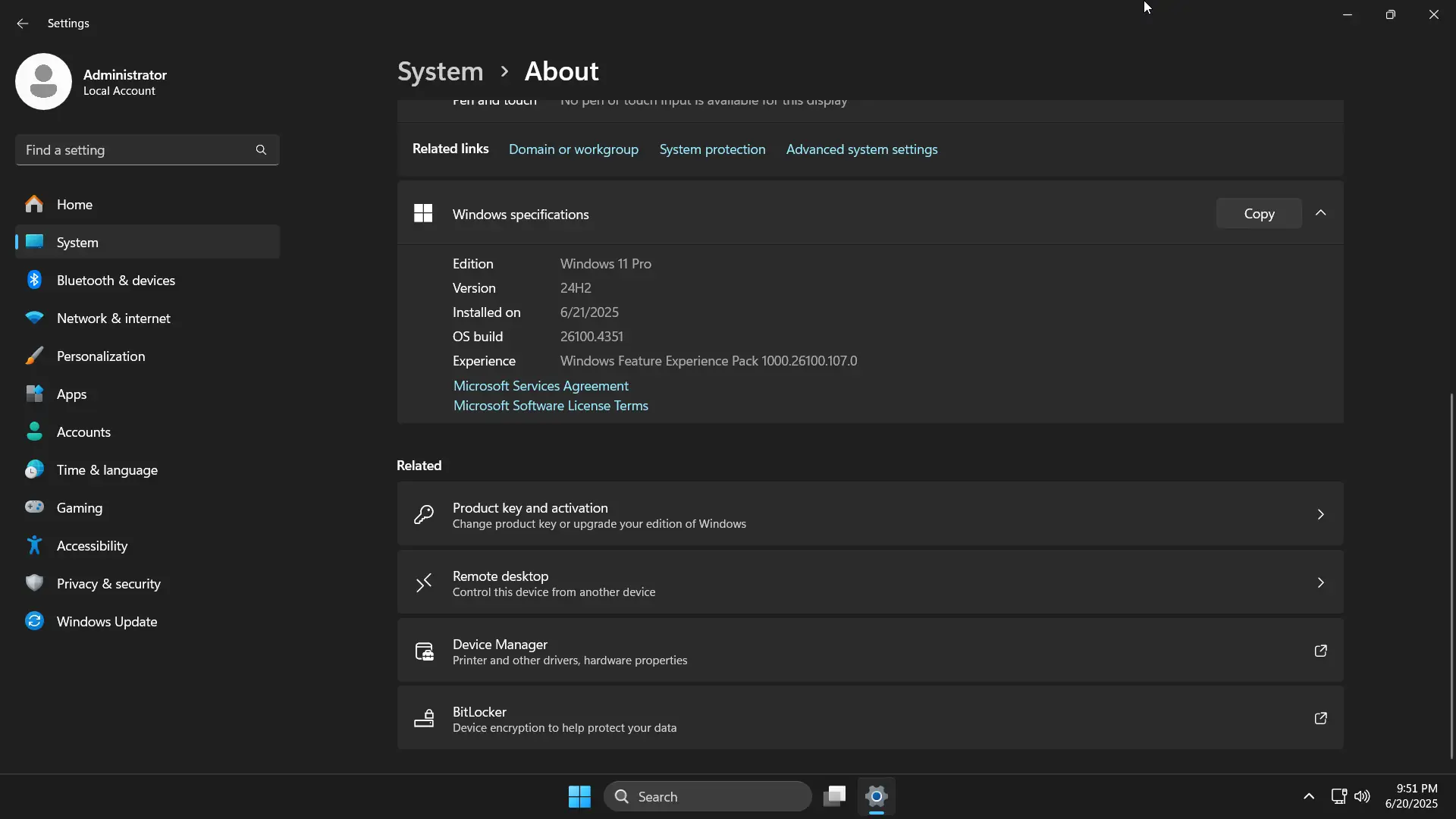Image resolution: width=1456 pixels, height=819 pixels.
Task: Click the BitLocker external link icon
Action: 1320,718
